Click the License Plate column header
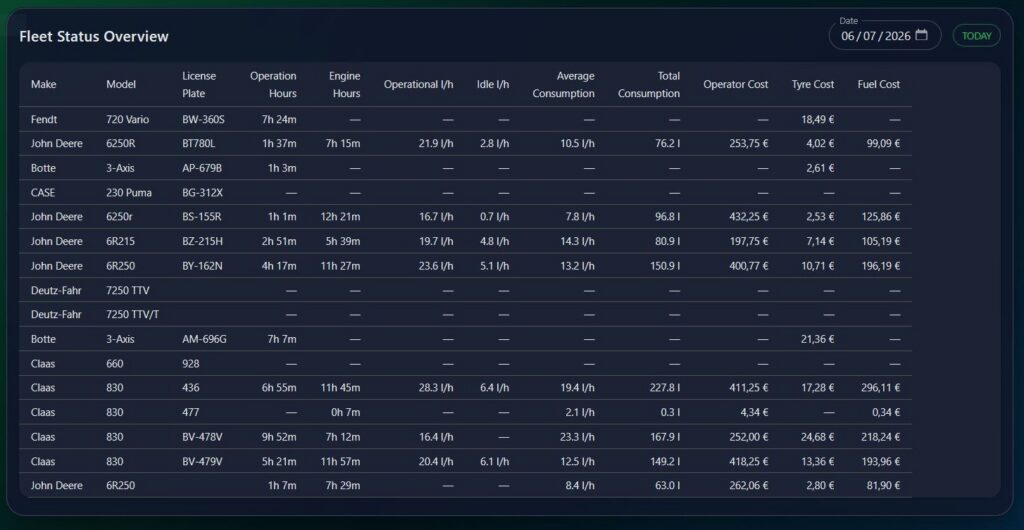This screenshot has width=1024, height=530. pos(199,84)
